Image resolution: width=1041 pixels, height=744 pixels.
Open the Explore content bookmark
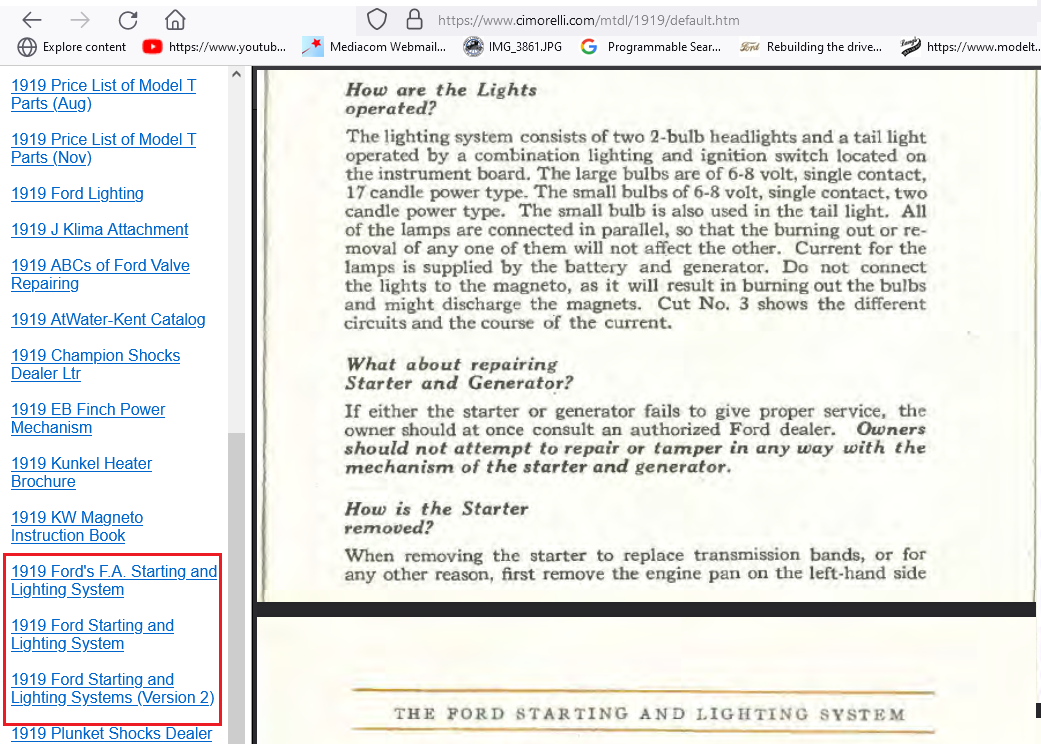pos(72,46)
